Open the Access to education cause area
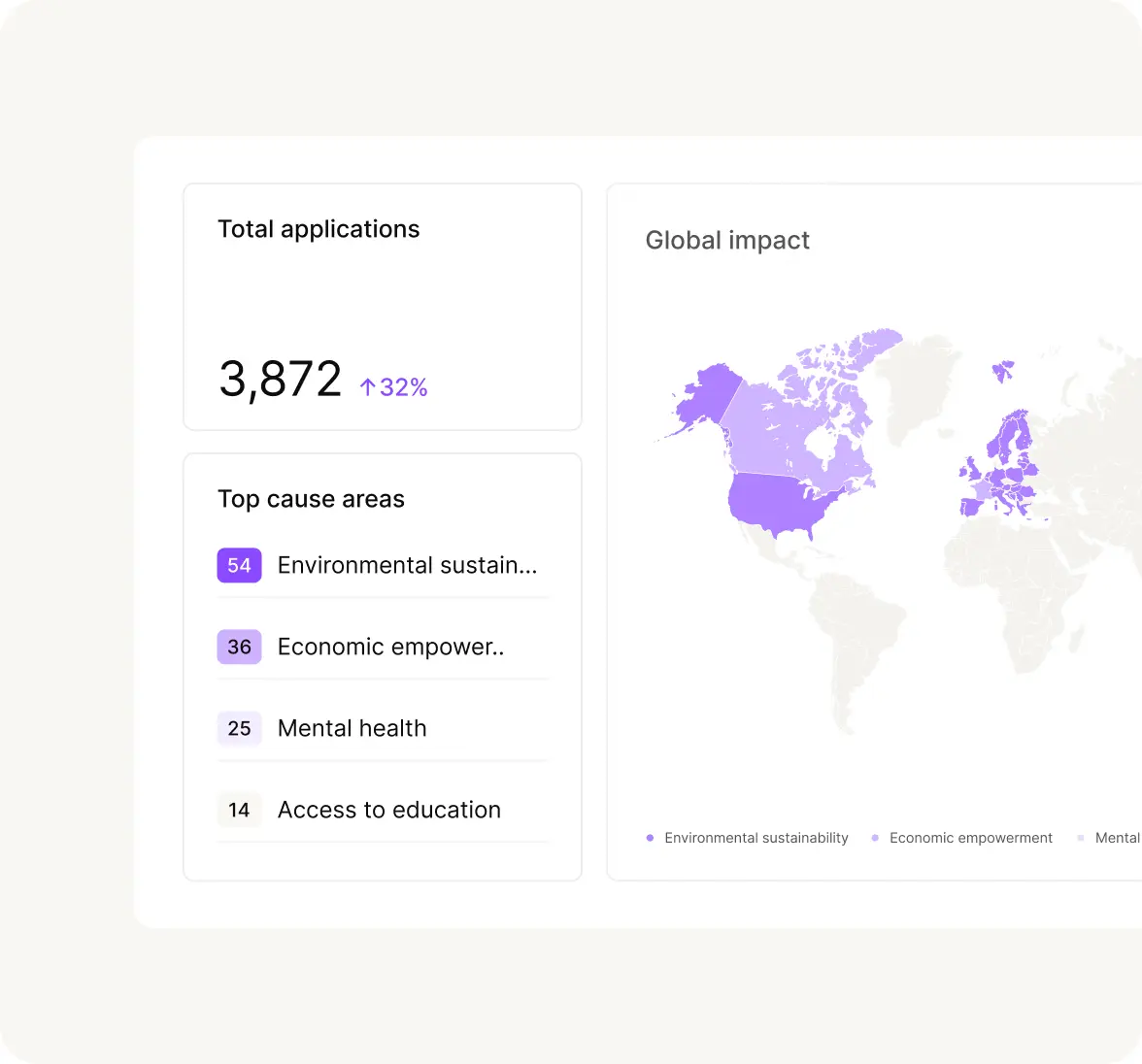Screen dimensions: 1142x1064 coord(388,810)
